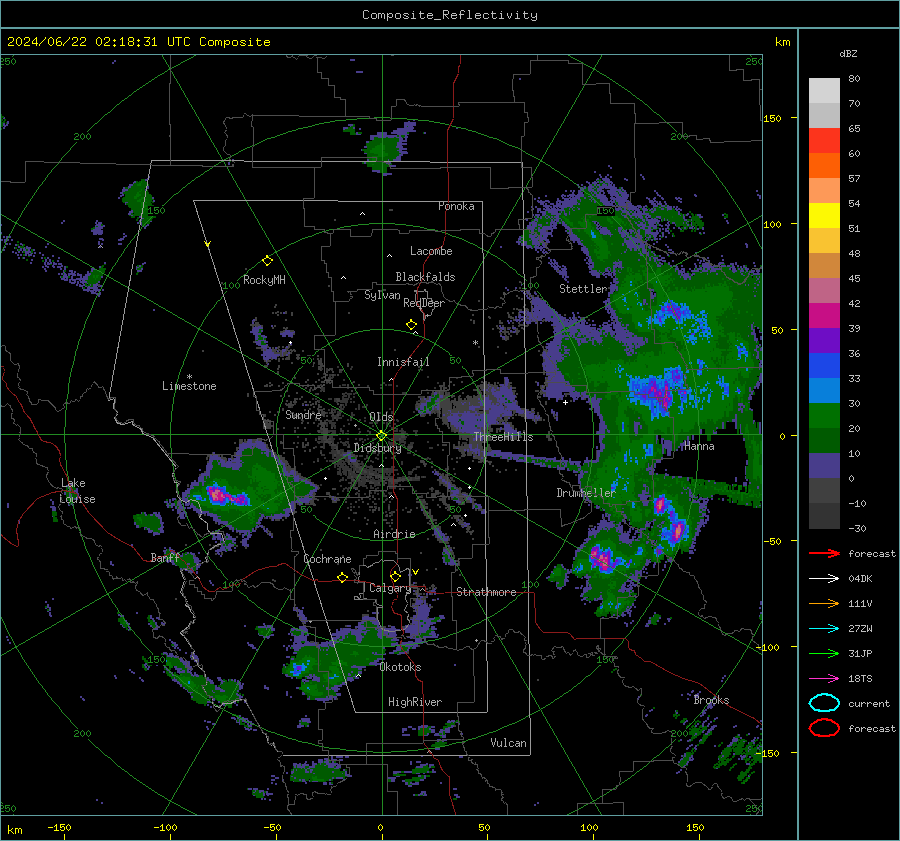Select the Blackfalds label
Image resolution: width=900 pixels, height=841 pixels.
[x=425, y=277]
